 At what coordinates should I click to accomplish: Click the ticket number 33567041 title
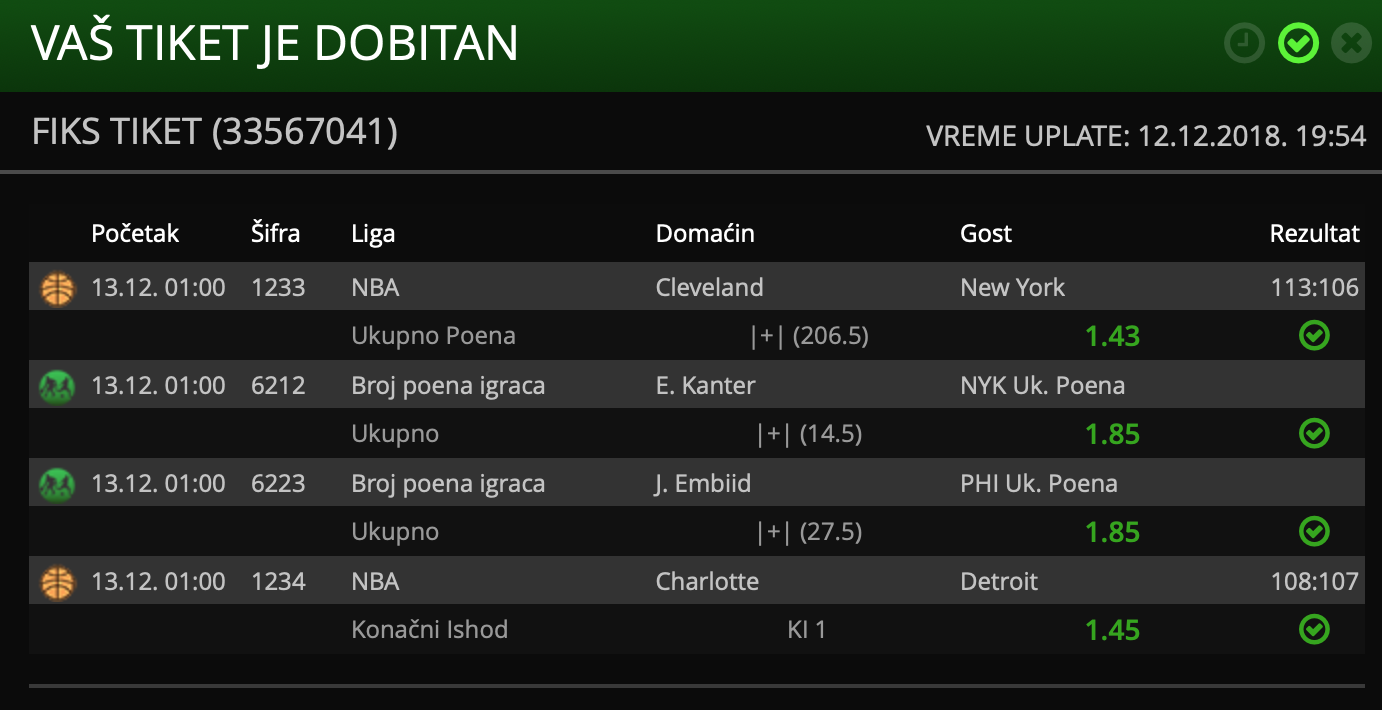pyautogui.click(x=215, y=132)
